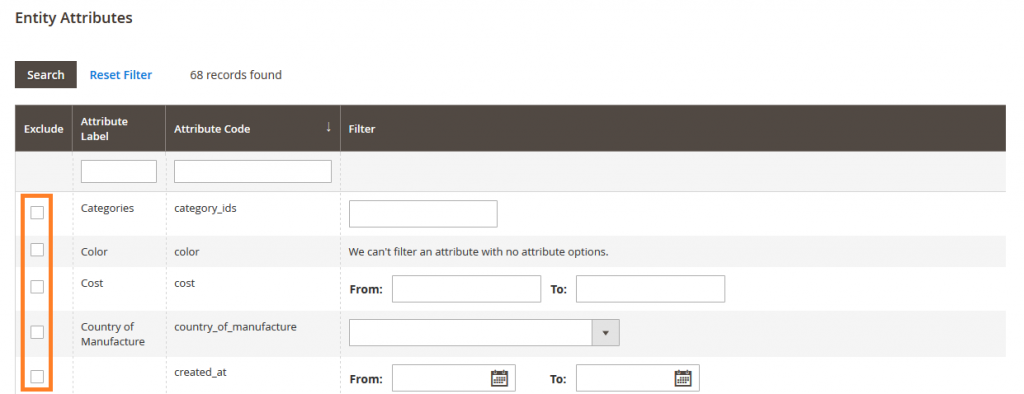Click the category_ids filter input
1024x394 pixels.
(x=423, y=214)
